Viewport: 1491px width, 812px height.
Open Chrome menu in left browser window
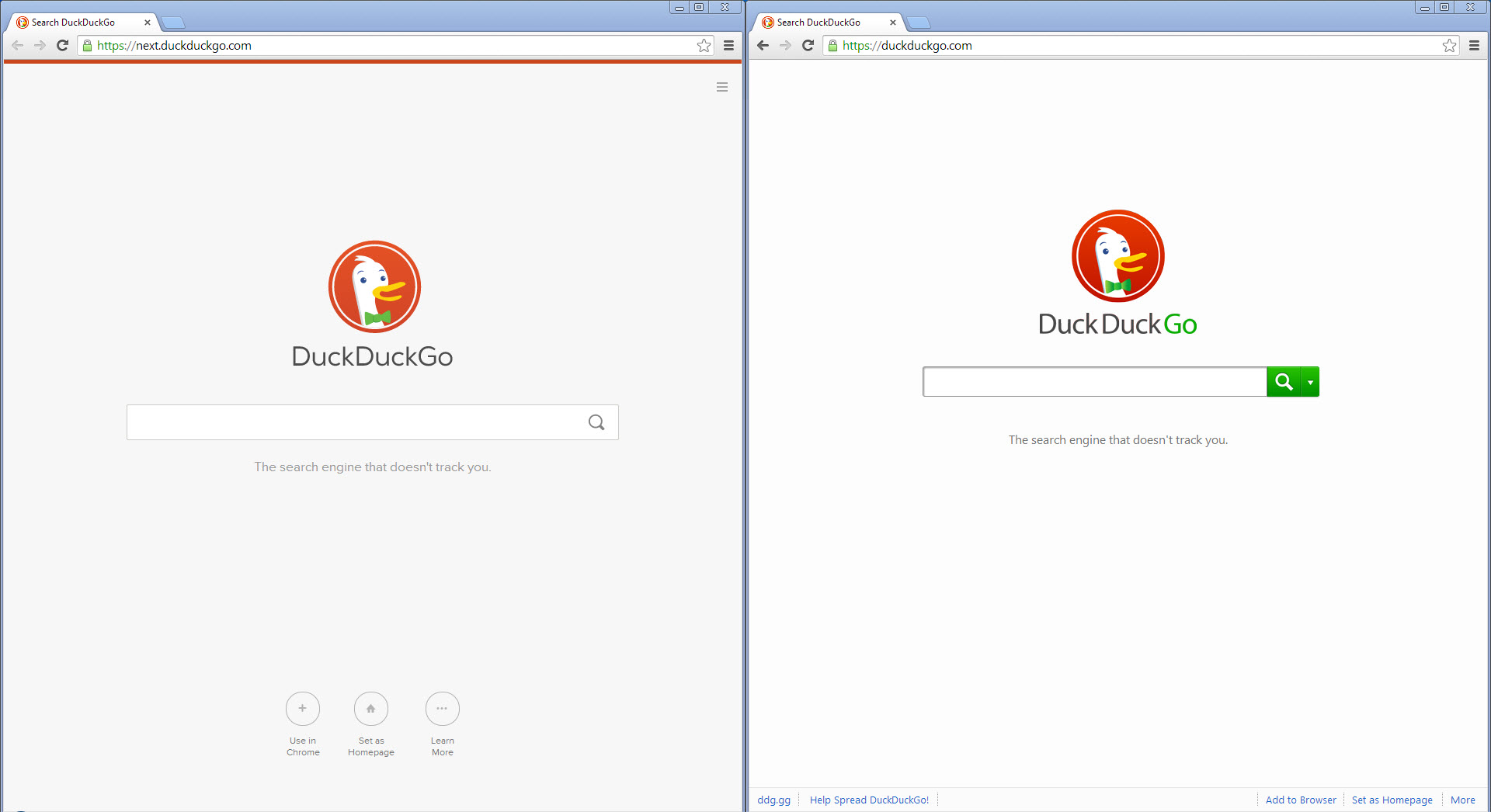point(728,46)
